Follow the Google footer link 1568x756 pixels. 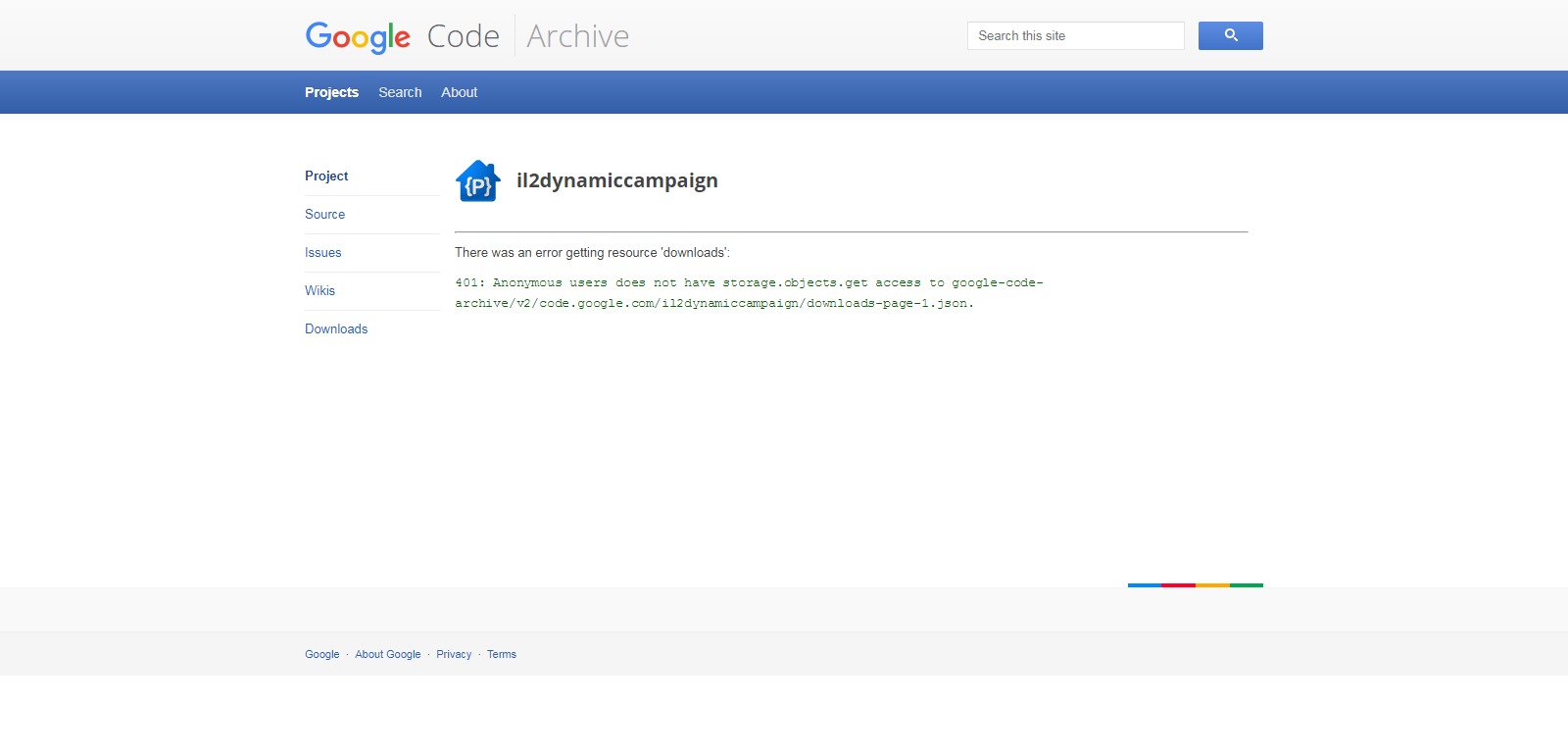point(321,654)
